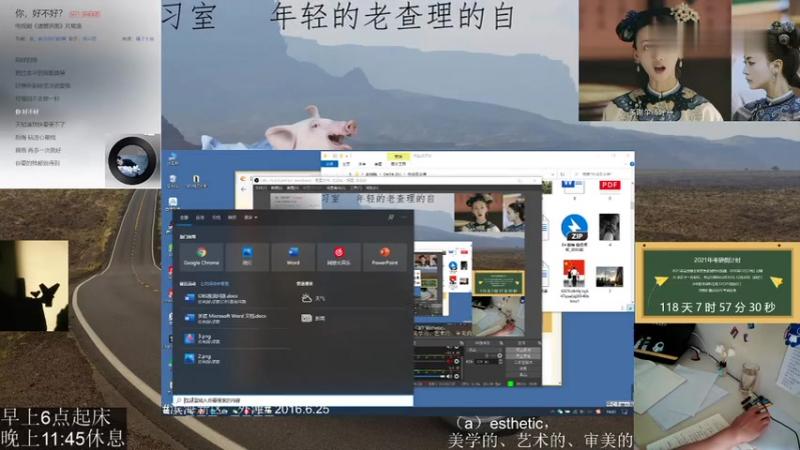Open the recent 2.png image item
This screenshot has width=800, height=450.
tap(236, 359)
